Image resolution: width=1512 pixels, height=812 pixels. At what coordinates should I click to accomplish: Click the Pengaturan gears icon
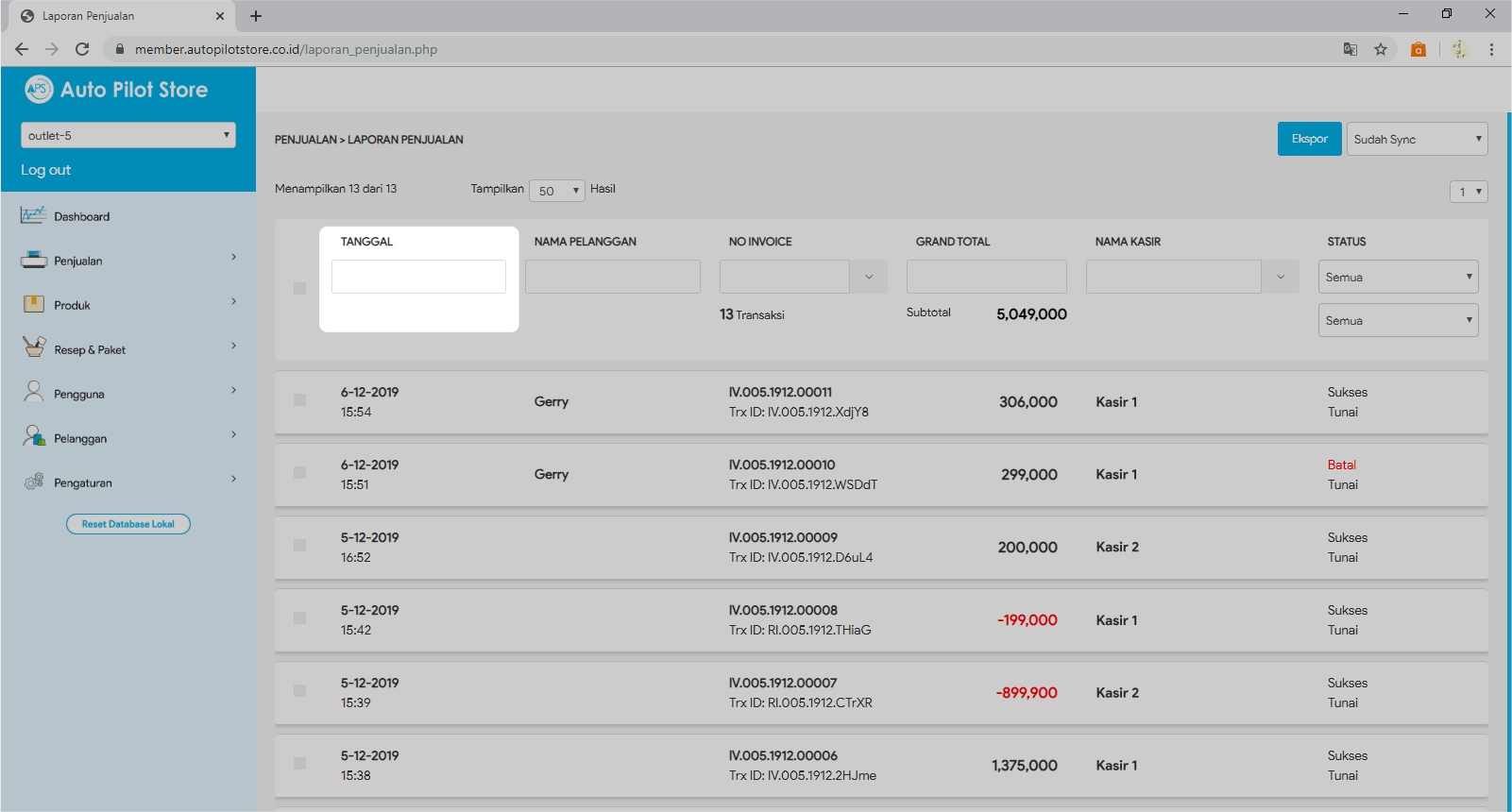click(x=33, y=482)
